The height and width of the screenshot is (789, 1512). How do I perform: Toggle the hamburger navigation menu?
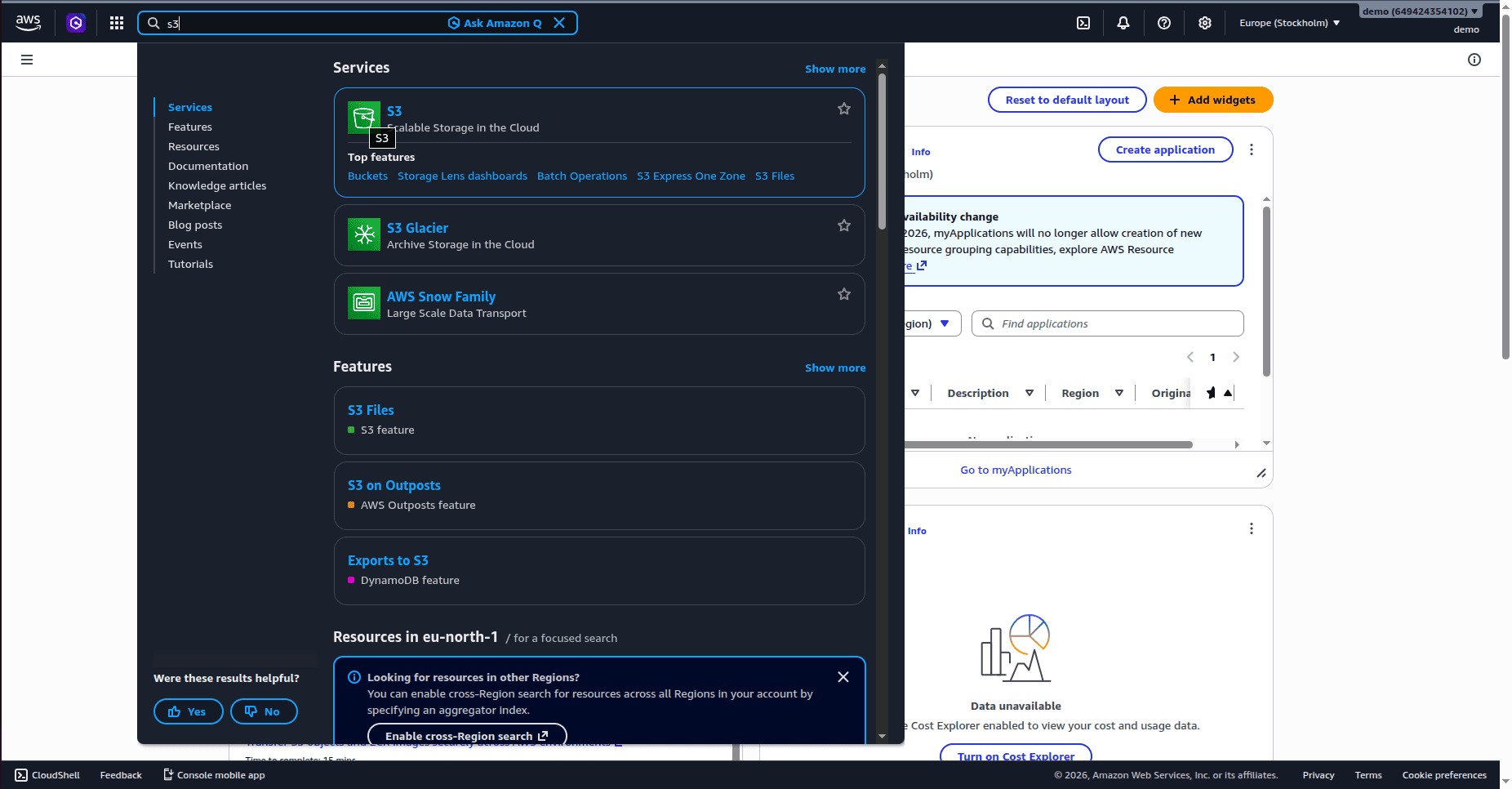[27, 60]
